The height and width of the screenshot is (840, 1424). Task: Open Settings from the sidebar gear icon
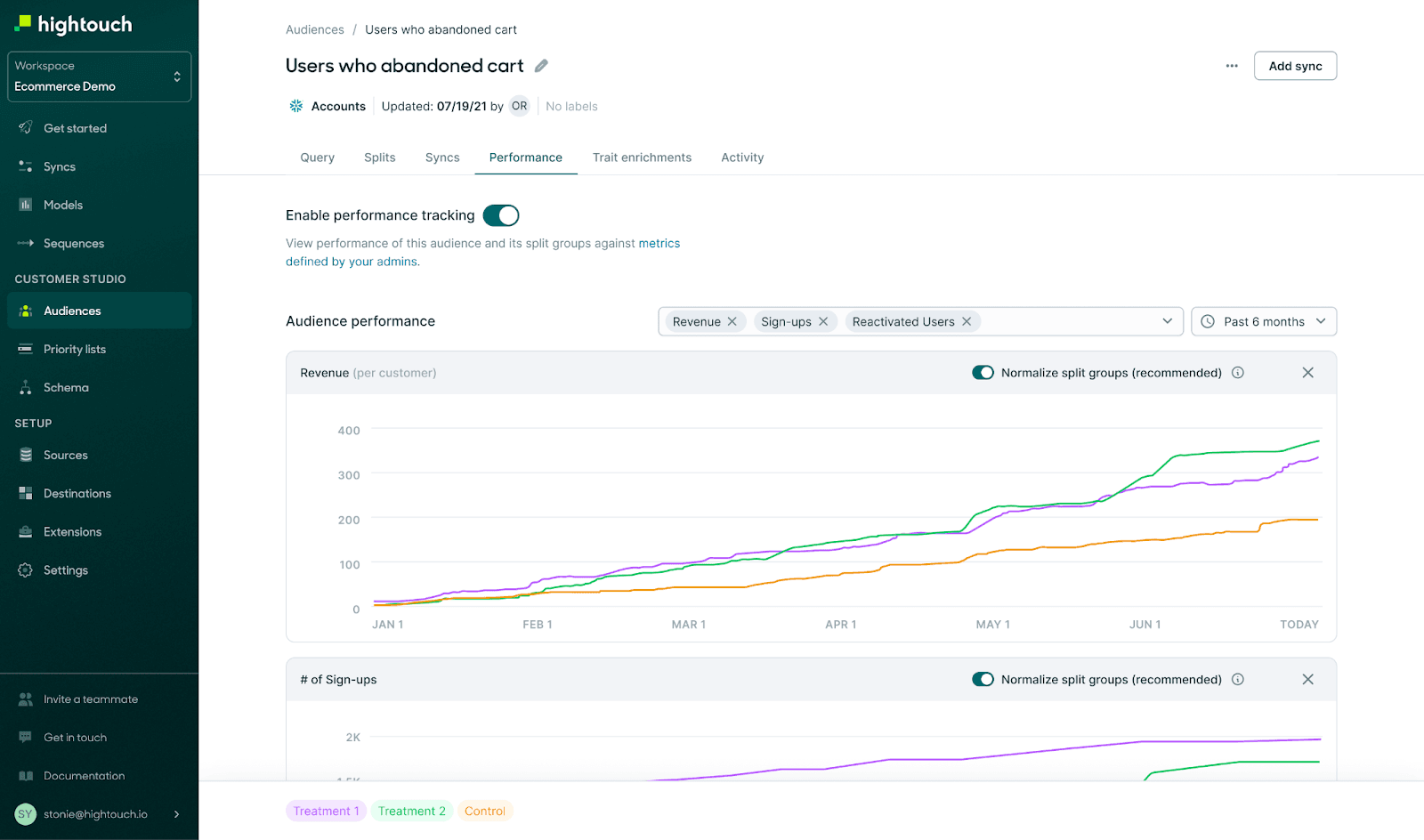[x=26, y=570]
